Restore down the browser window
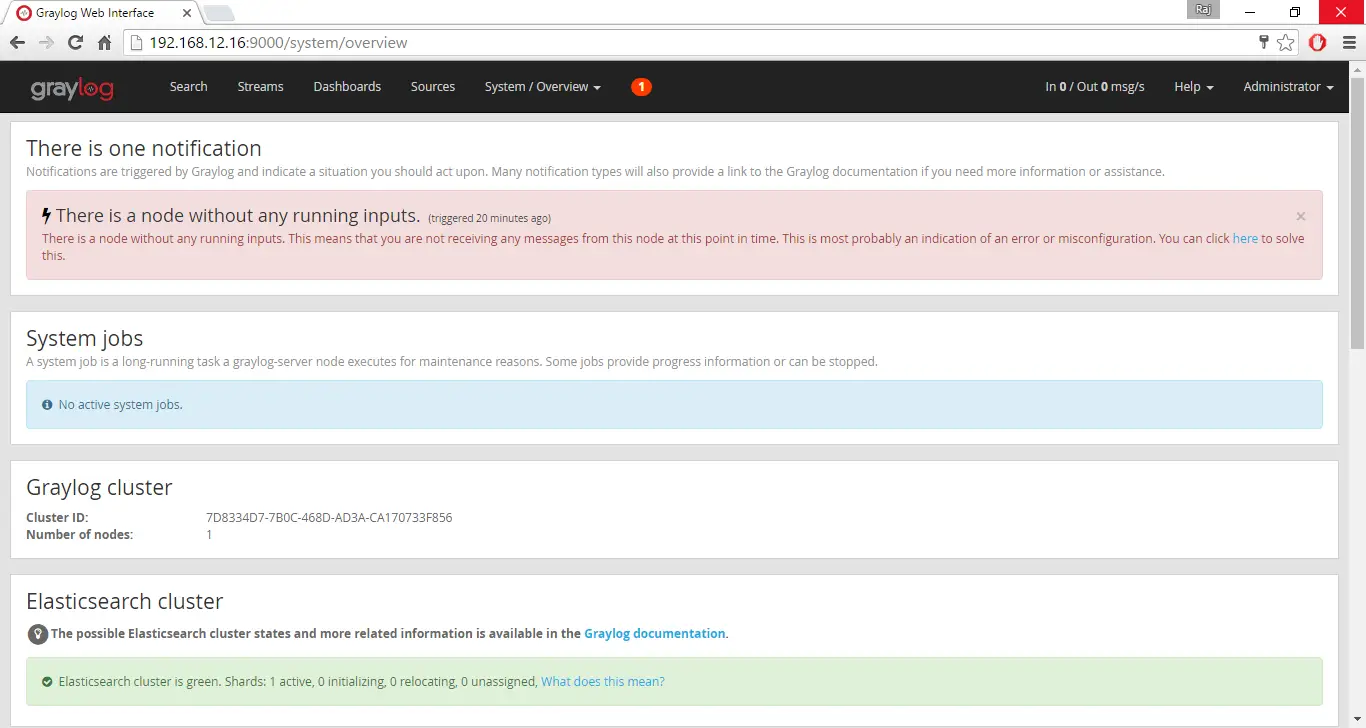The image size is (1366, 728). [x=1295, y=12]
